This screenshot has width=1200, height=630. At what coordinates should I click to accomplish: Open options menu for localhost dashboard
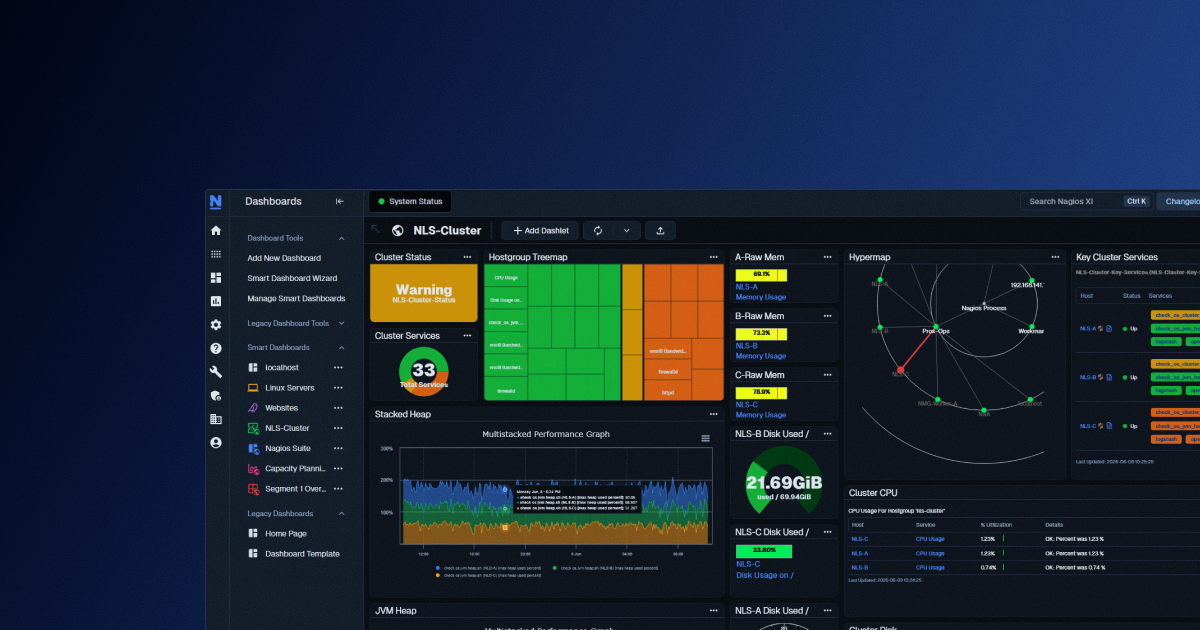point(338,368)
